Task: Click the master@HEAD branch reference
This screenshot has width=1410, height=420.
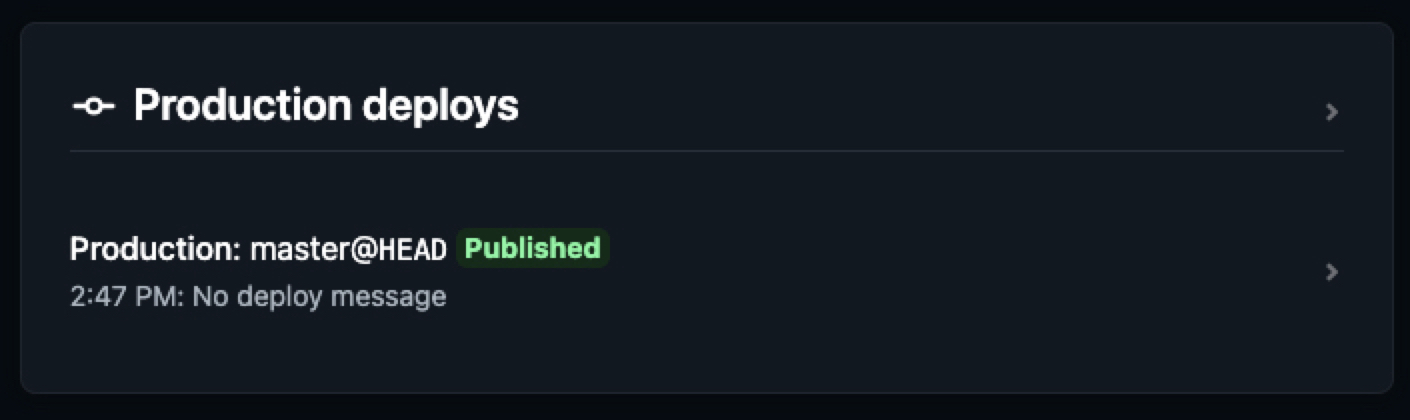Action: pyautogui.click(x=347, y=249)
